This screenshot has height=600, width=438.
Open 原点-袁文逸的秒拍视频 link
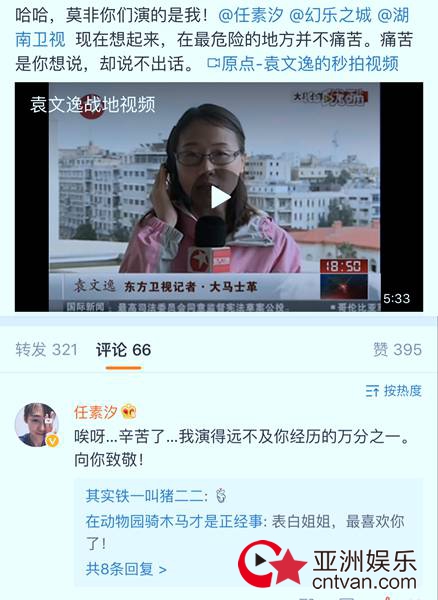coord(310,64)
